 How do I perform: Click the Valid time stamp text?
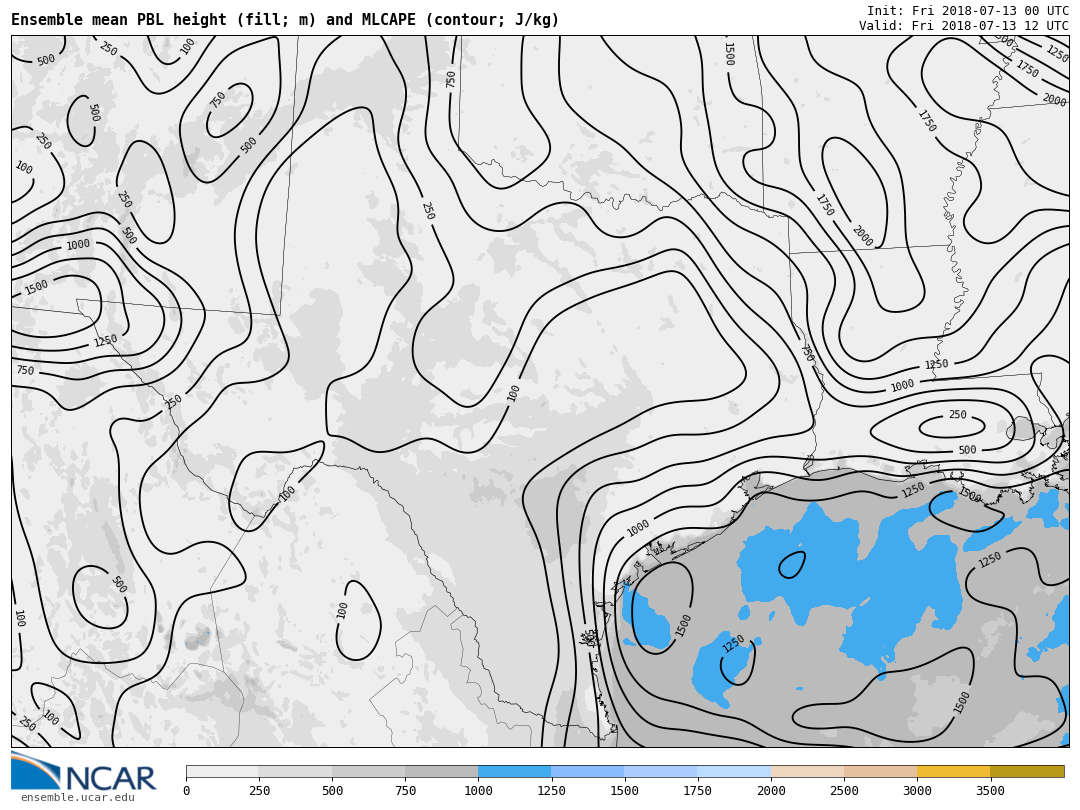coord(963,26)
